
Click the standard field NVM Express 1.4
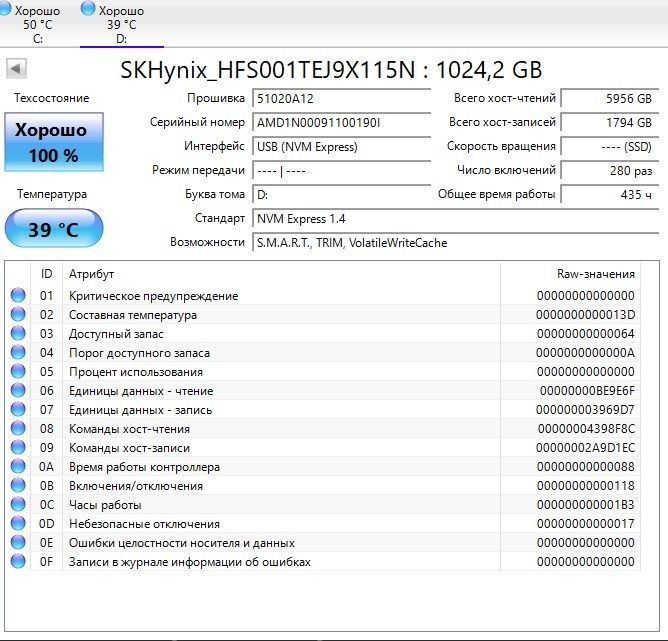pos(455,219)
